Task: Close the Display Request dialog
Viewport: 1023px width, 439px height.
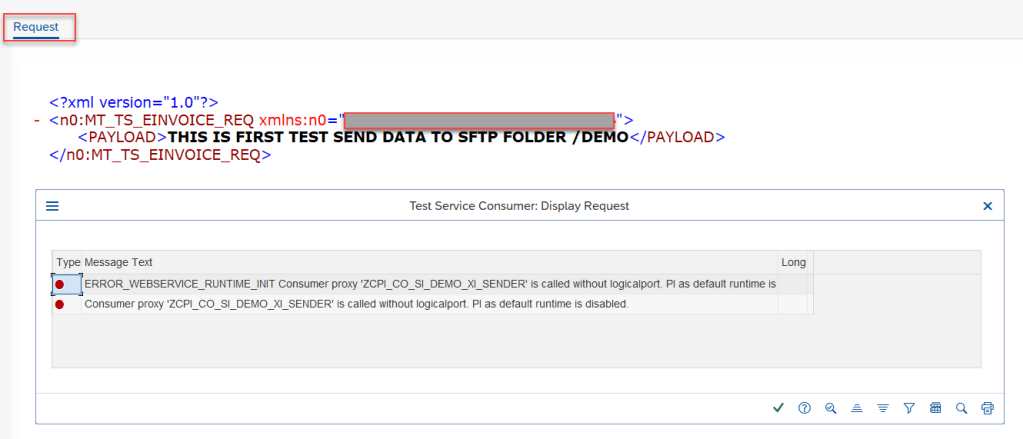Action: pos(987,206)
